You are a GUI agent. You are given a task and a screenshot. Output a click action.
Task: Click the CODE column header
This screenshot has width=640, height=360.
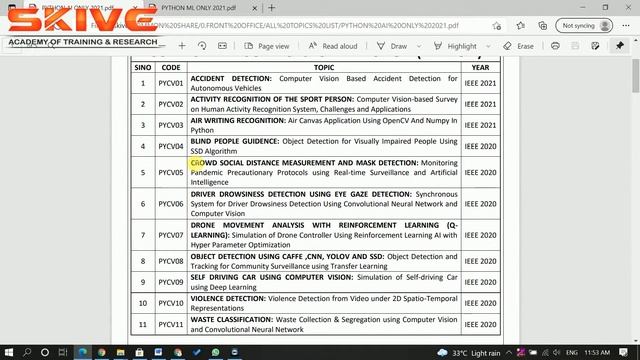click(x=171, y=68)
